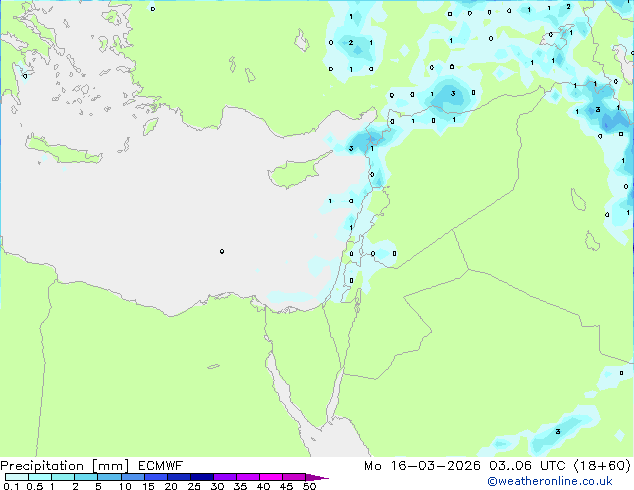Click the 'Precipitation [mm]' title text

pyautogui.click(x=64, y=466)
